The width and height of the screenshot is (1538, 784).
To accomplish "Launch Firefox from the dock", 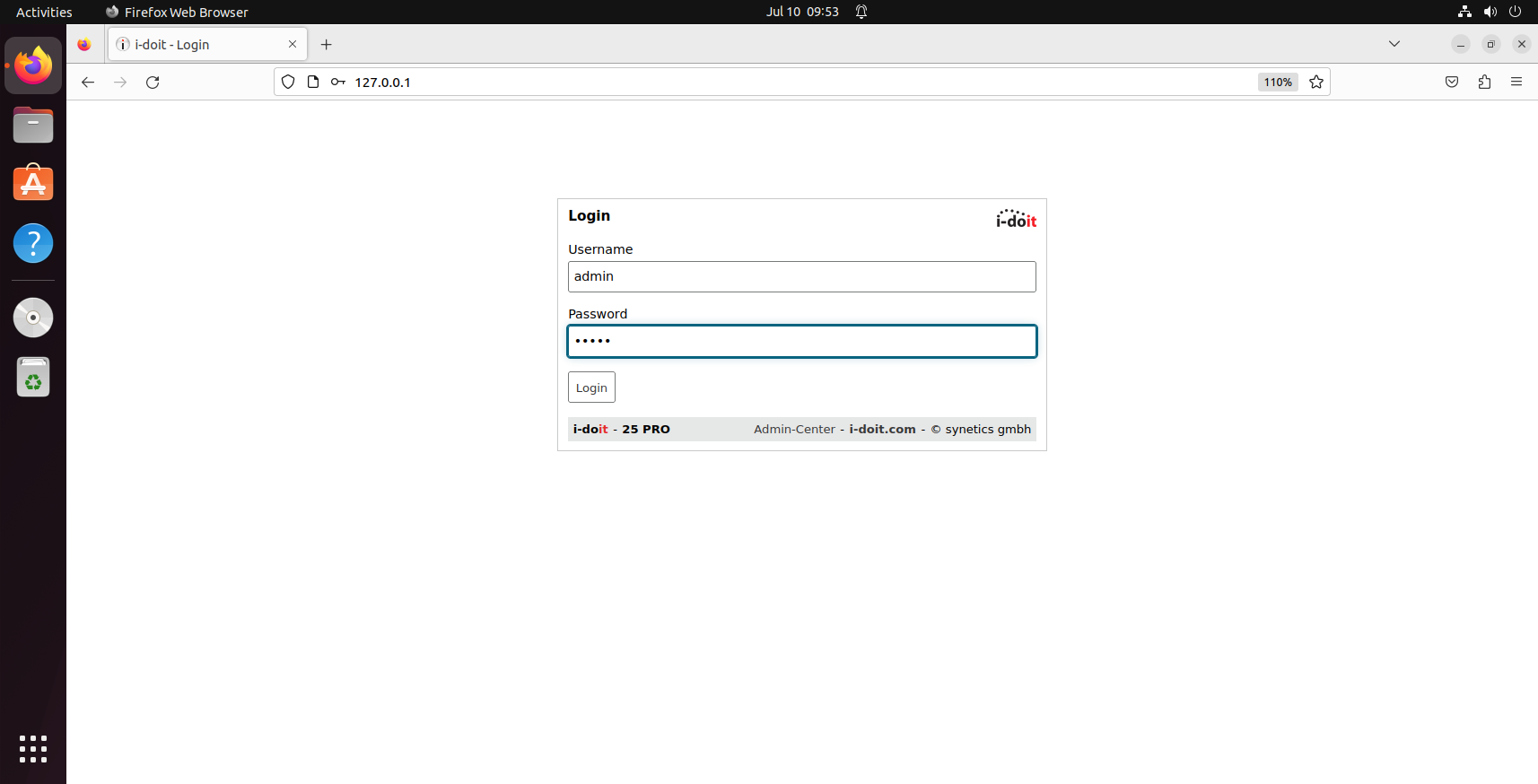I will pos(33,65).
